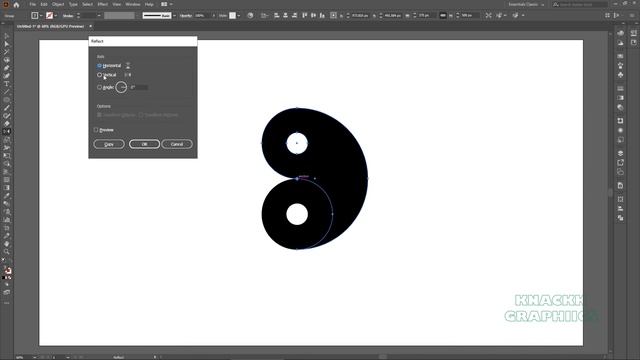Click the Transform reference point icon
The height and width of the screenshot is (360, 640).
point(333,16)
